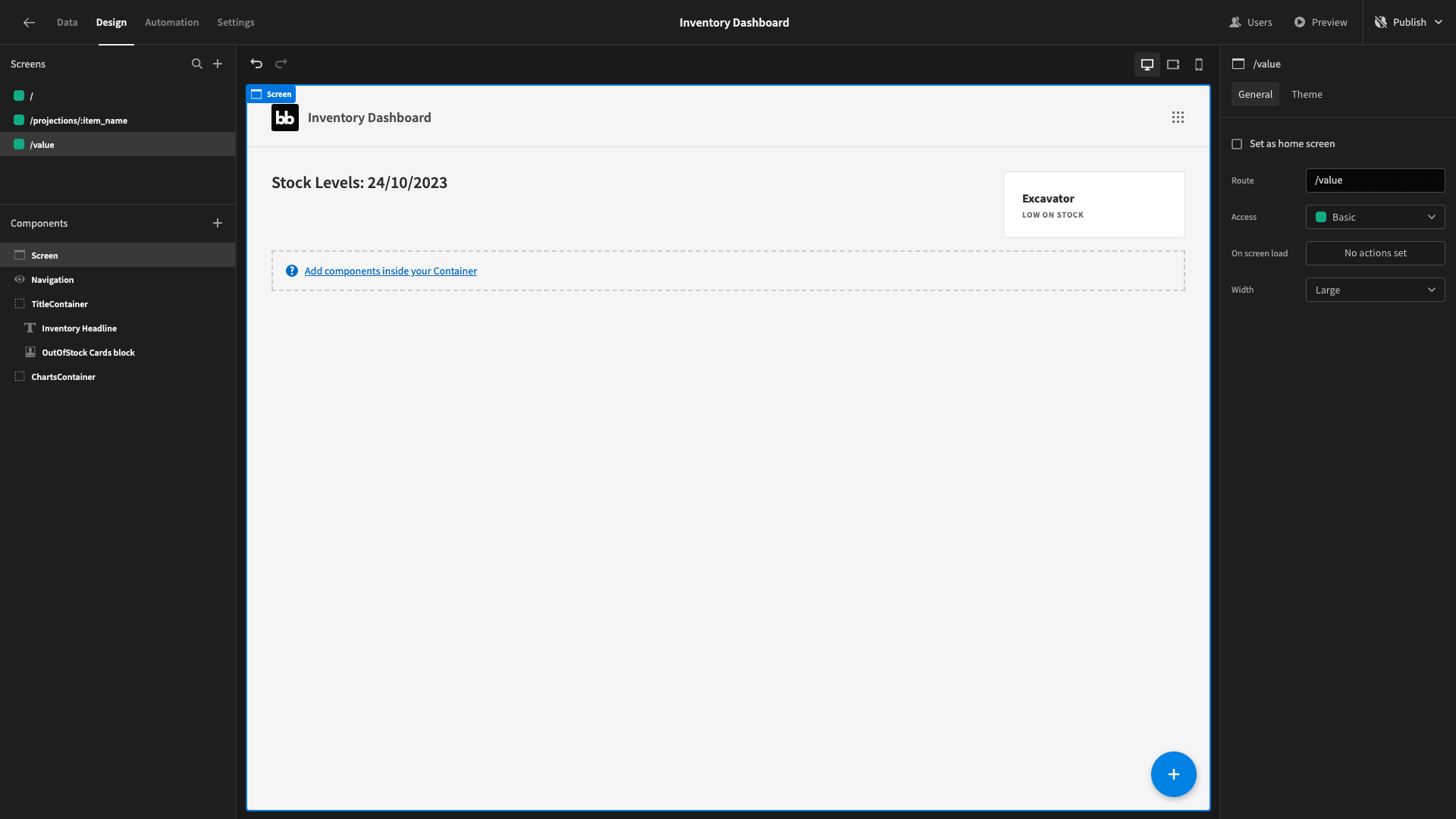Switch to desktop preview size
The width and height of the screenshot is (1456, 819).
(x=1147, y=64)
